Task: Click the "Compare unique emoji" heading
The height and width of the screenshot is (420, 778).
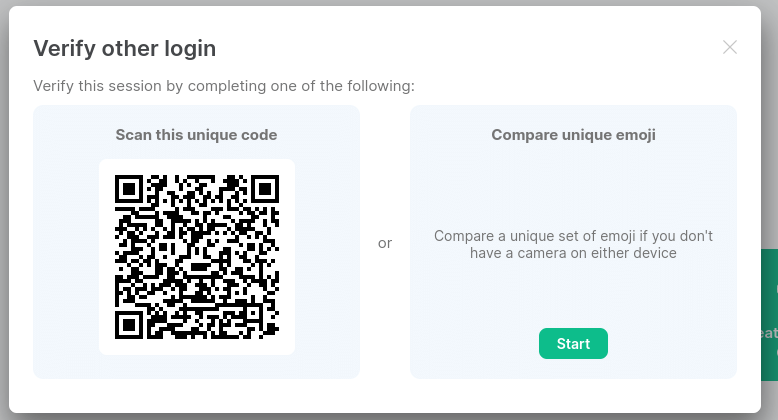Action: coord(573,135)
